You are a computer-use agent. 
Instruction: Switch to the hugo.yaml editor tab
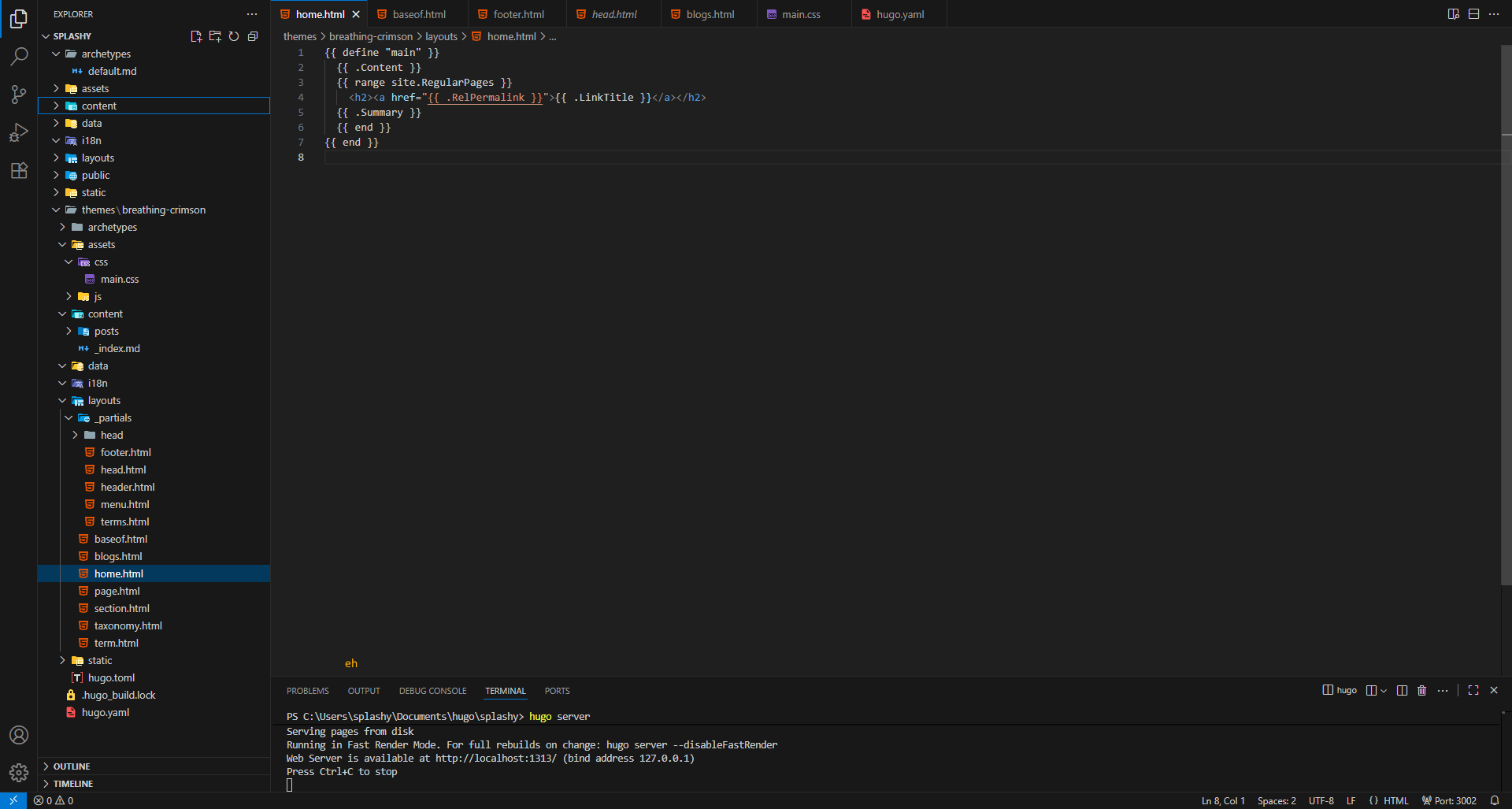tap(899, 14)
